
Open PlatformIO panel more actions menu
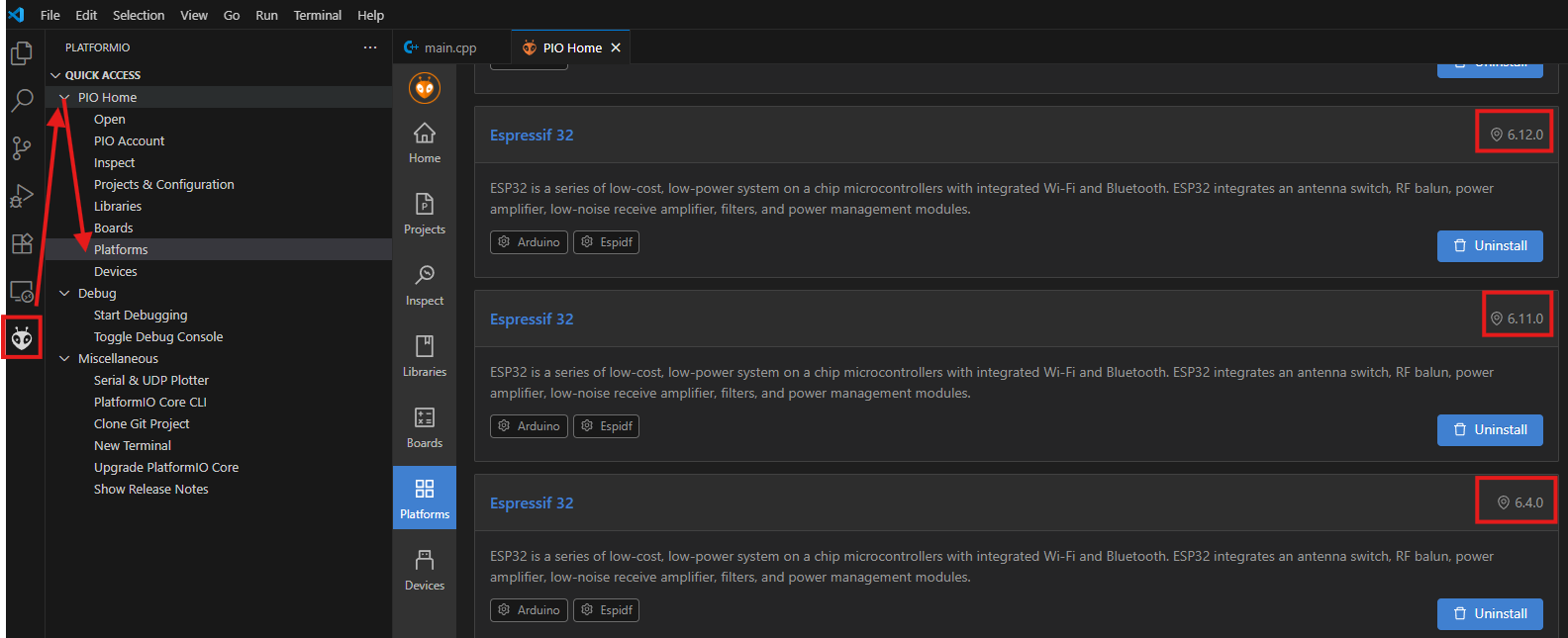click(370, 47)
